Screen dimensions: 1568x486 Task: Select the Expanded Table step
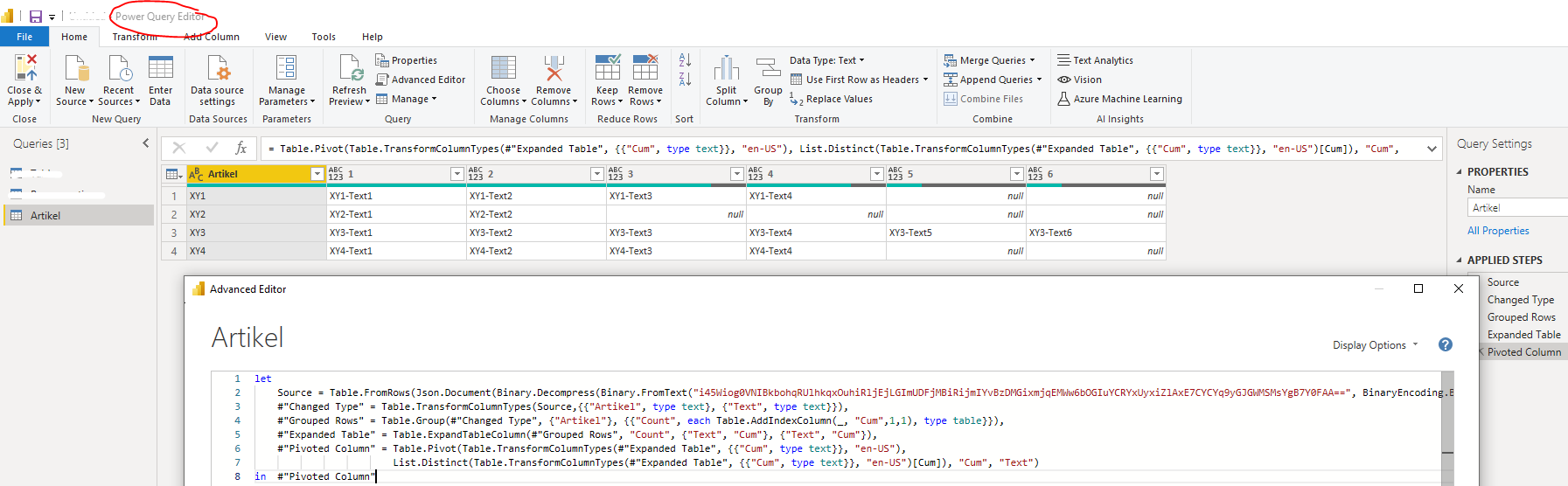click(1523, 335)
